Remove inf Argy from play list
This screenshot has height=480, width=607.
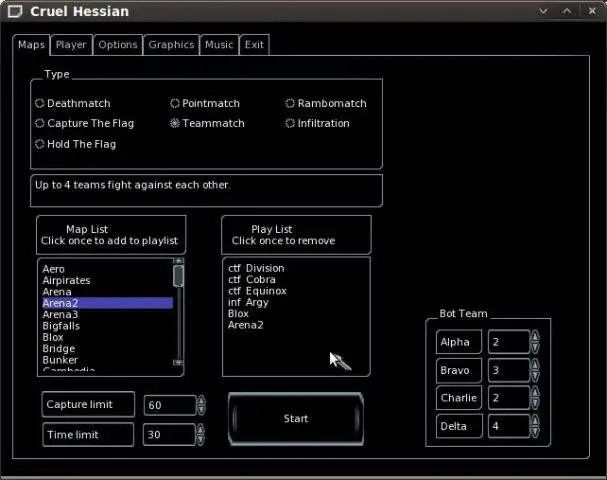click(x=248, y=302)
